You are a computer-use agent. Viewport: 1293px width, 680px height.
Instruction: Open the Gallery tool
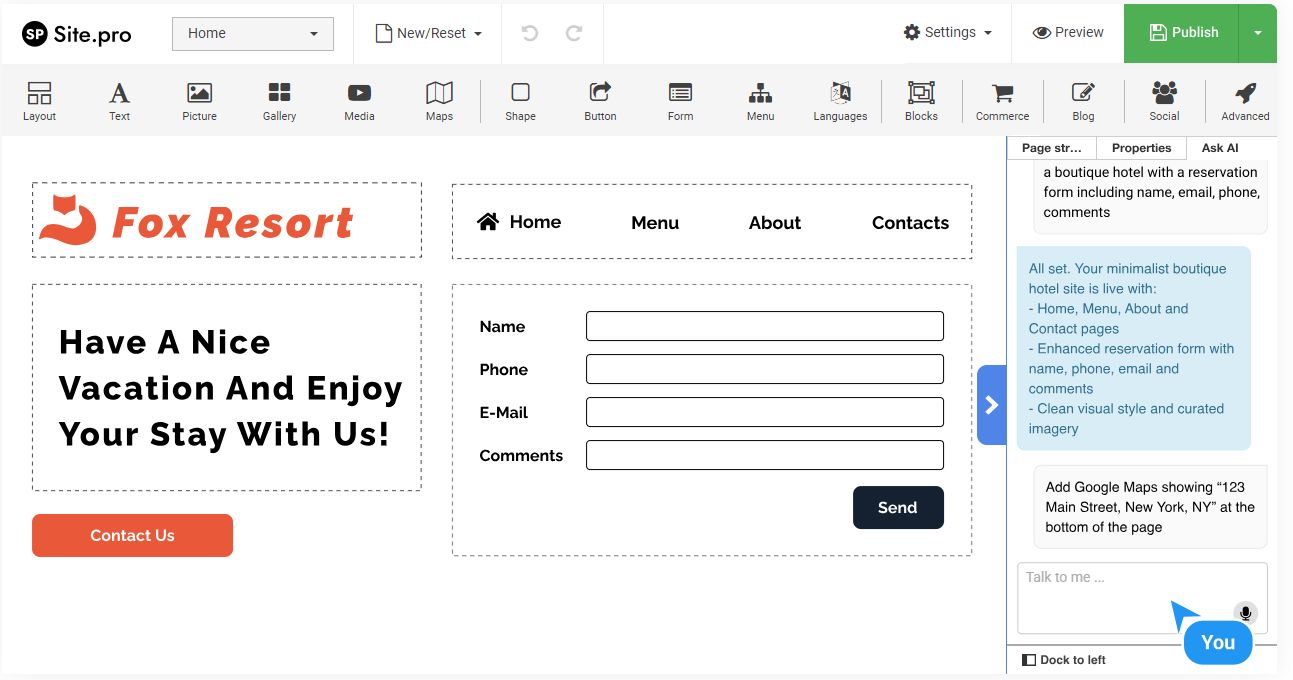tap(279, 101)
